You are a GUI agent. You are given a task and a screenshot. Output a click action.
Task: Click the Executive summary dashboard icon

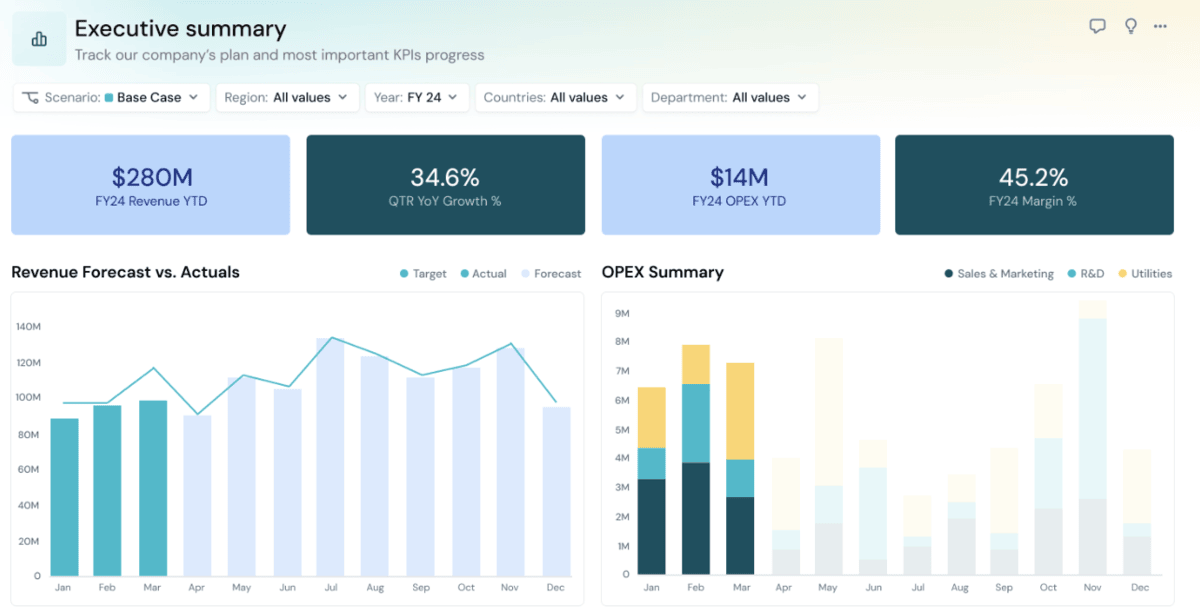[38, 38]
